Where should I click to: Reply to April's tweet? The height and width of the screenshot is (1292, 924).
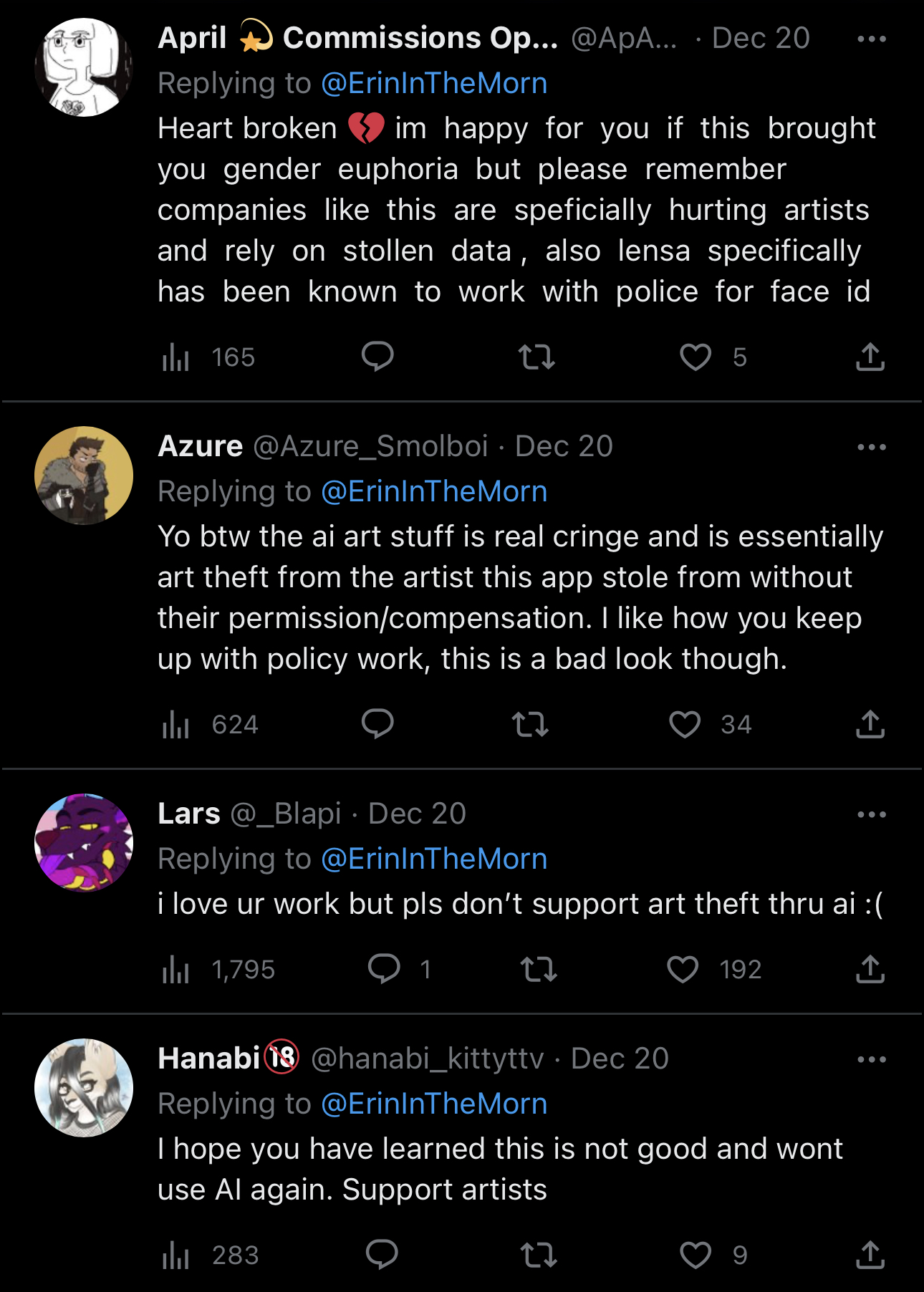click(377, 356)
